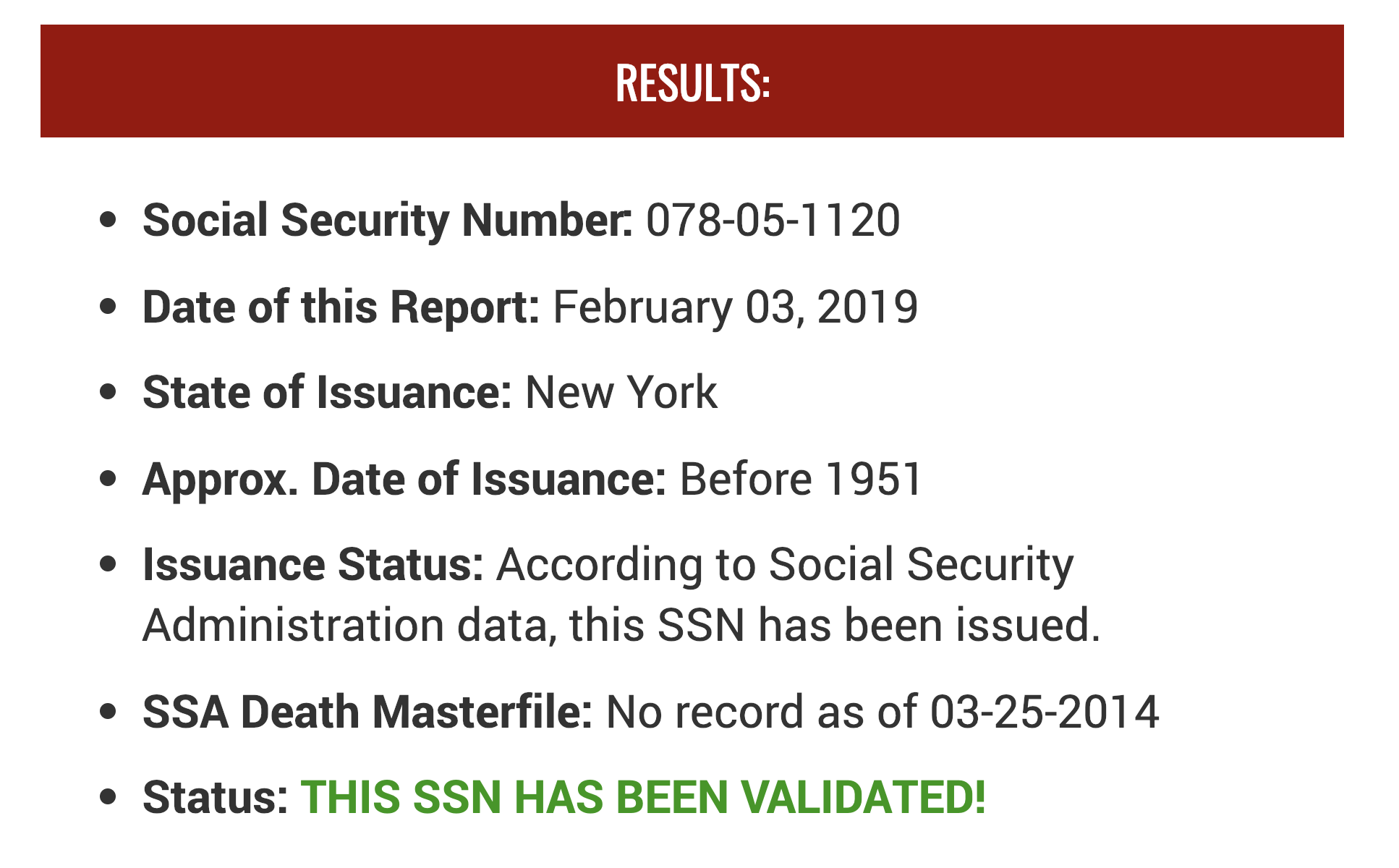This screenshot has width=1399, height=868.
Task: Click the Issuance Status label
Action: (312, 564)
